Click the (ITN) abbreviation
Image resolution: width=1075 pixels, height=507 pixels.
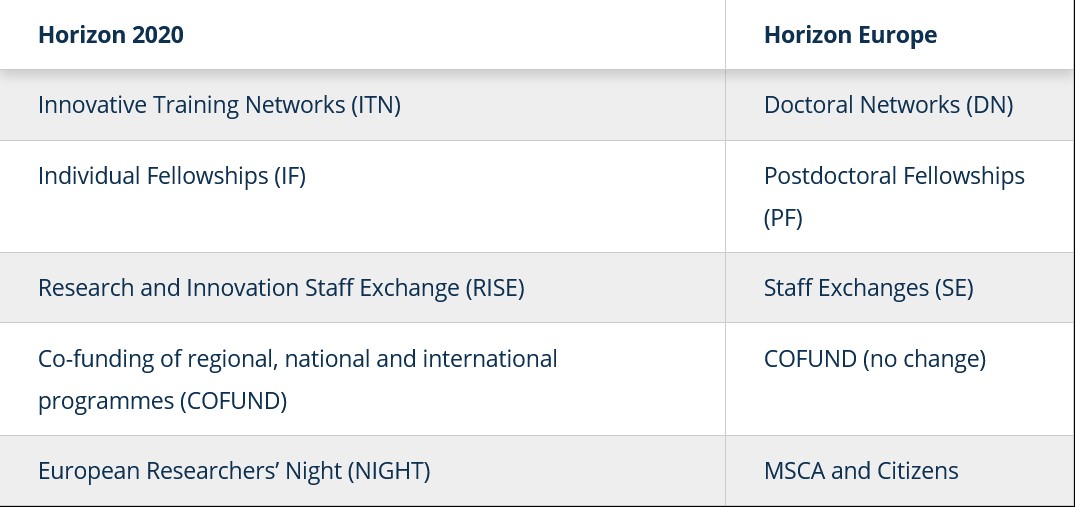(x=375, y=105)
